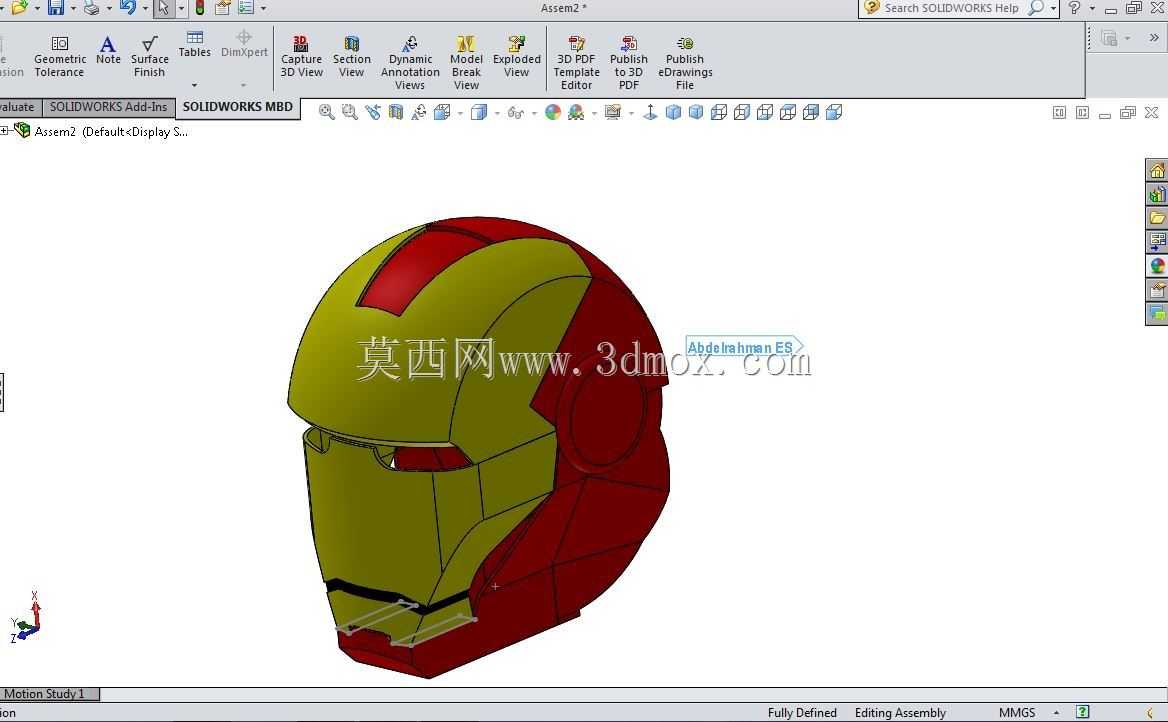The width and height of the screenshot is (1168, 722).
Task: Click section view icon in heads-up toolbar
Action: (x=396, y=112)
